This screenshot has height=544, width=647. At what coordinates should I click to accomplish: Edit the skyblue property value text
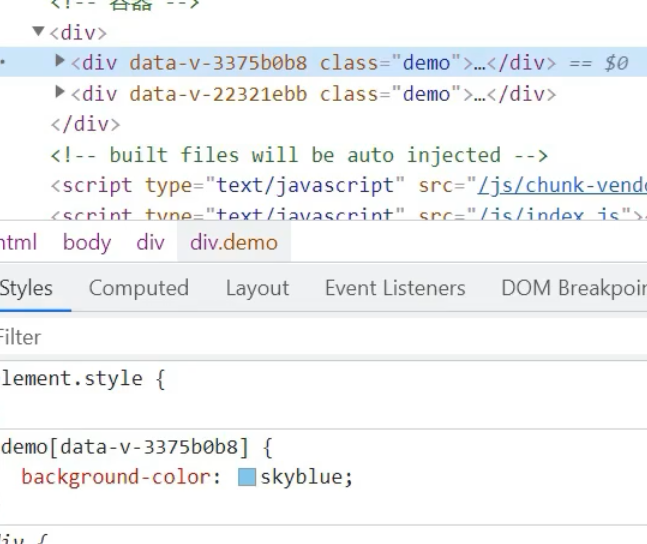click(x=303, y=477)
